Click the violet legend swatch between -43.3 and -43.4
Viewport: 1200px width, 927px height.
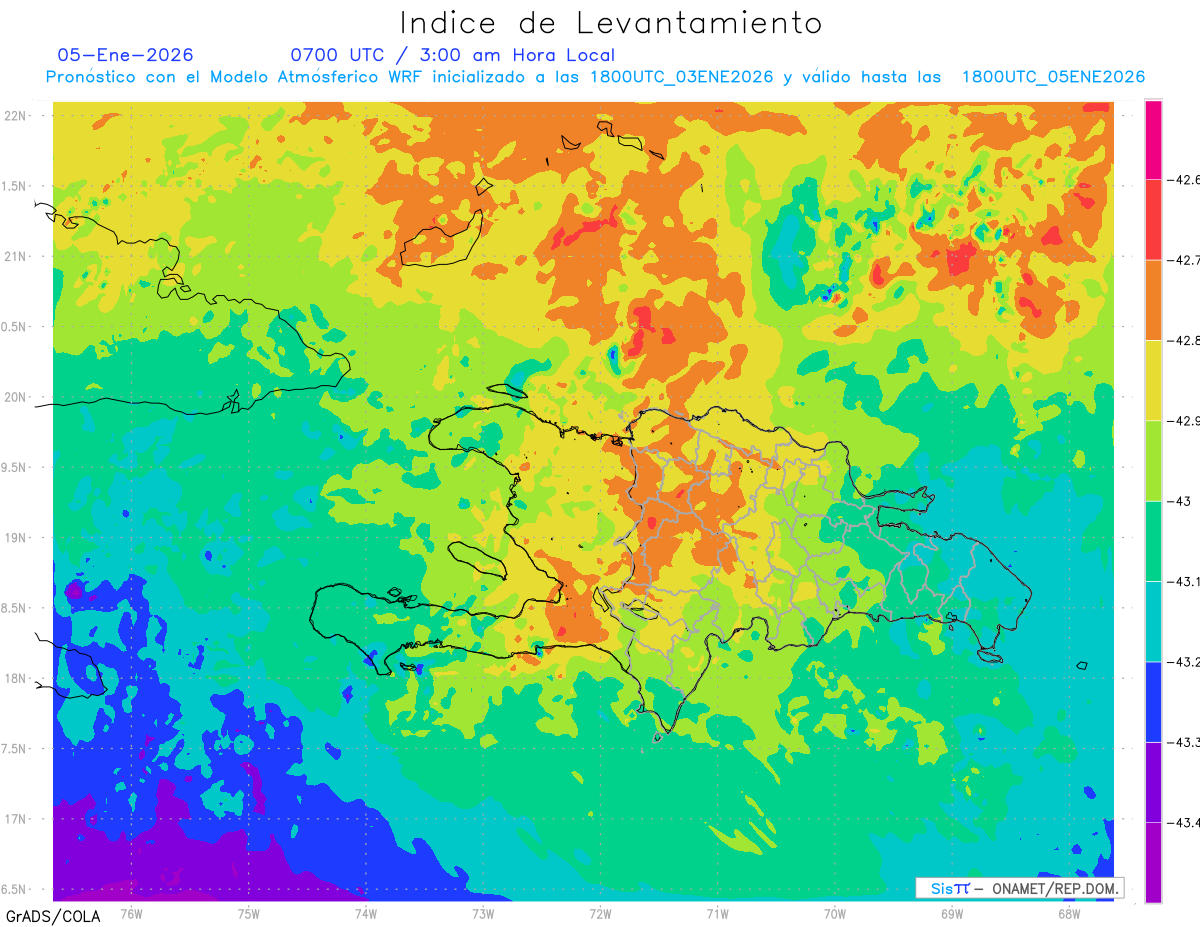tap(1153, 782)
